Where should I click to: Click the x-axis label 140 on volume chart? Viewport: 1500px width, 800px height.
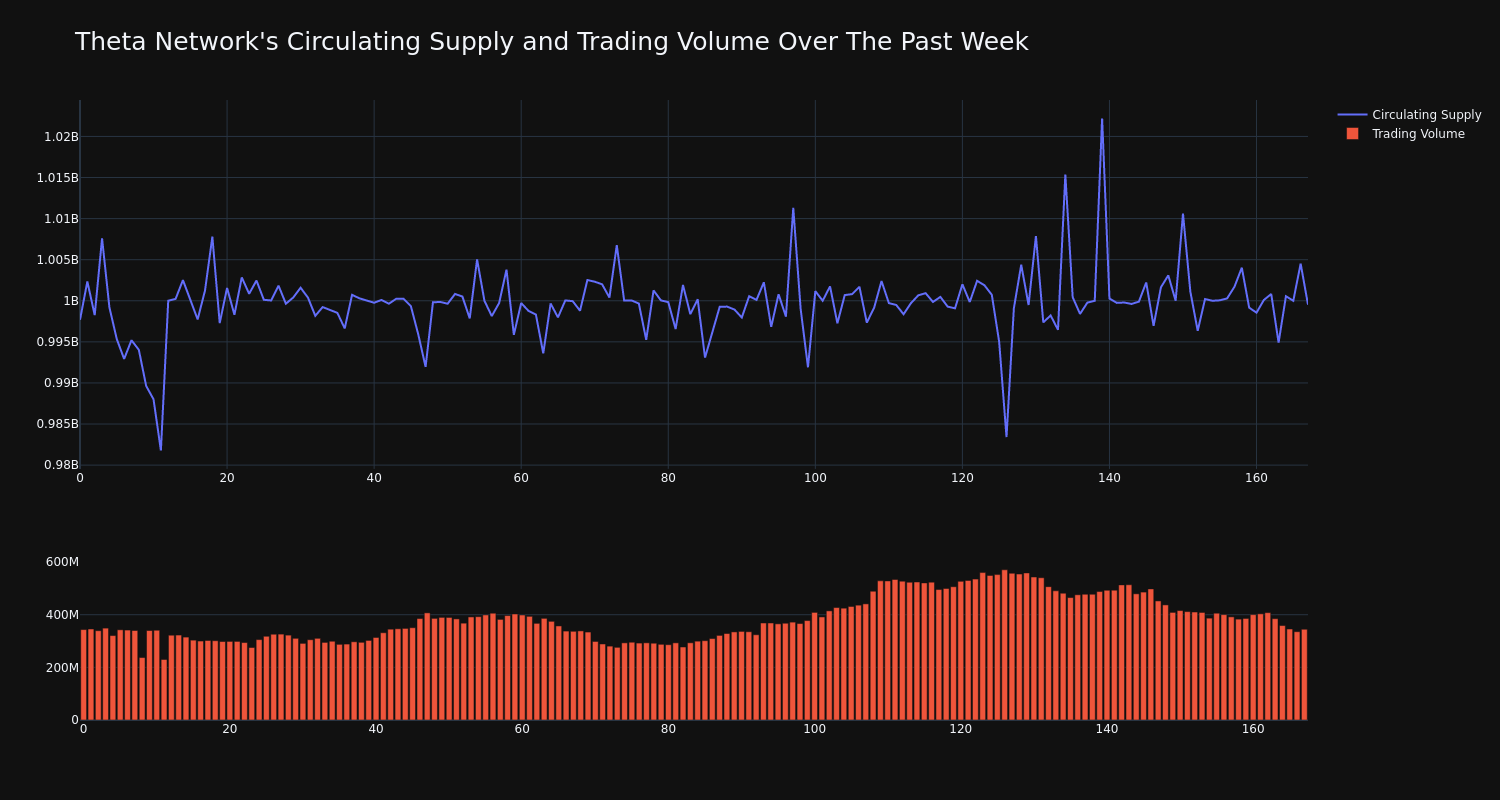pos(1107,730)
